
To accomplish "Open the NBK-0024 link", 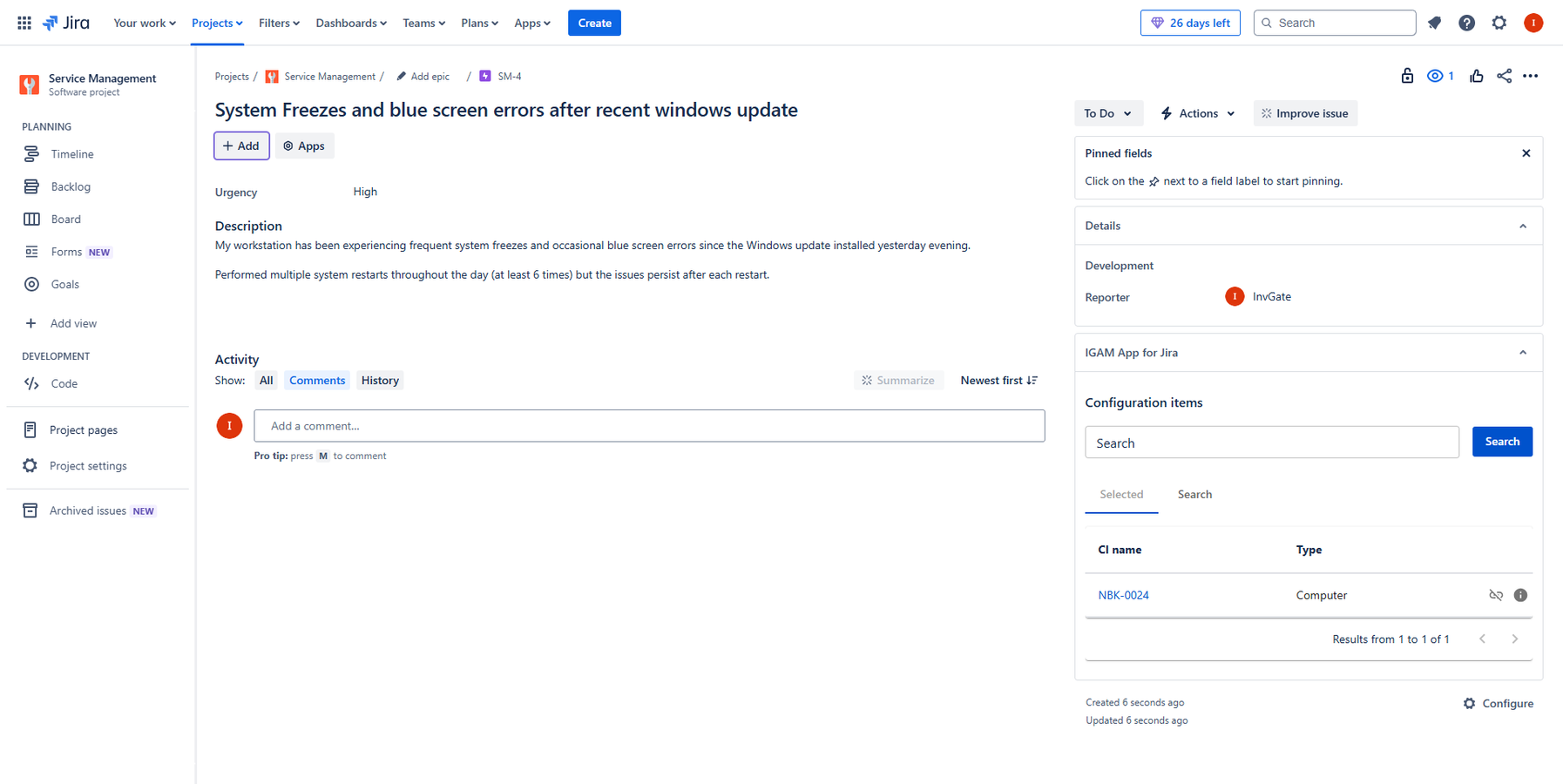I will pyautogui.click(x=1123, y=595).
